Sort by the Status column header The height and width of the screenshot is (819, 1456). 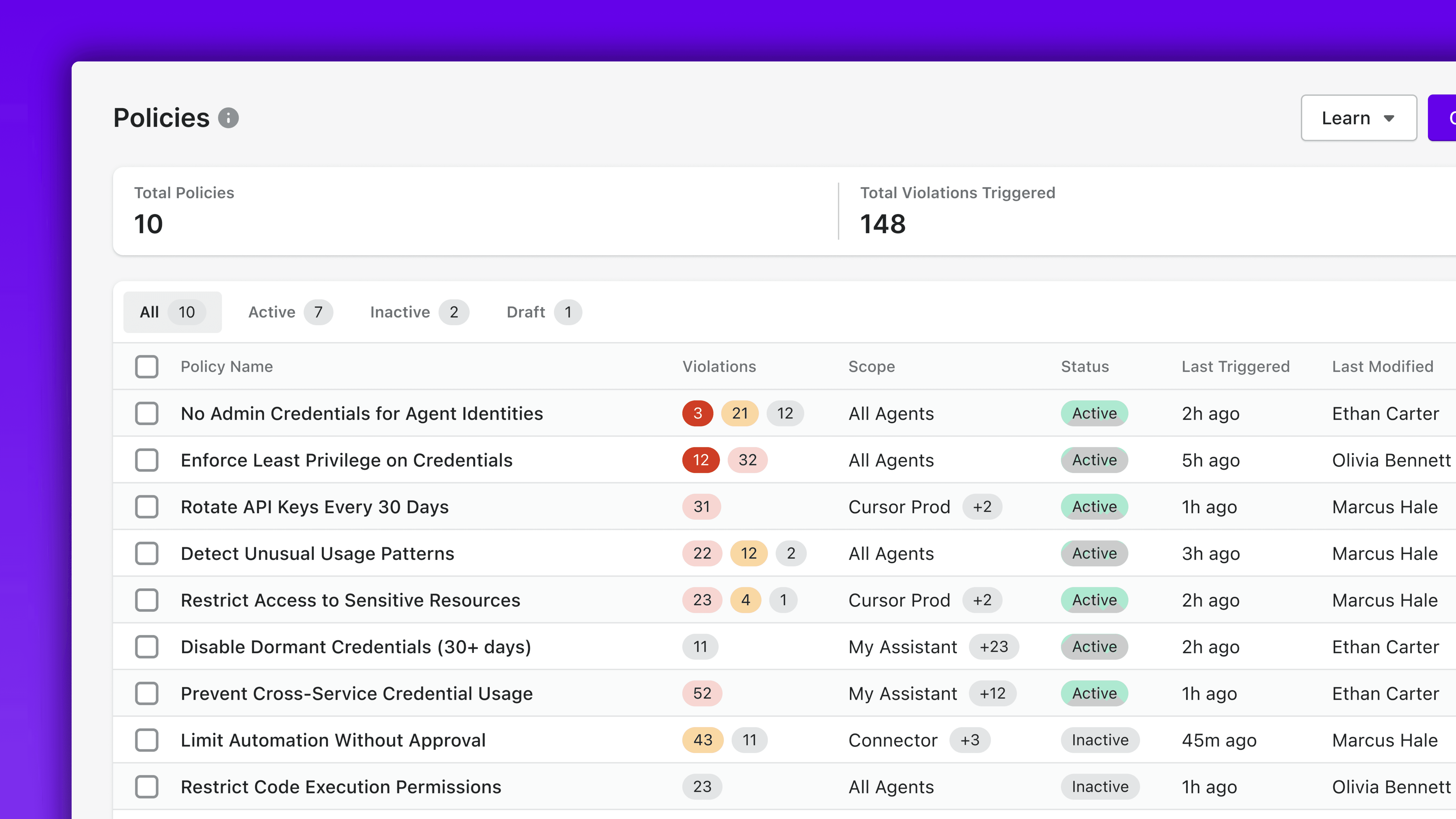[1085, 366]
